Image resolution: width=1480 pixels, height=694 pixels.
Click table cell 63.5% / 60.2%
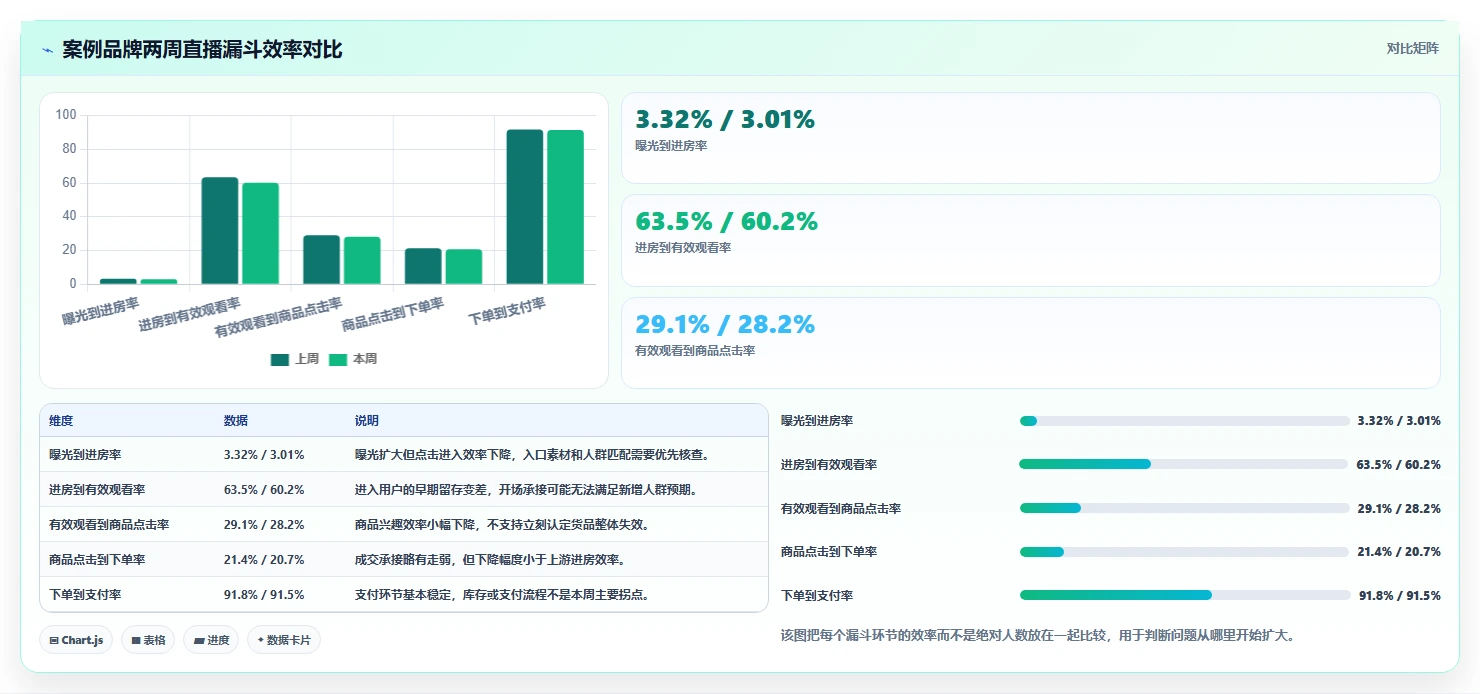(264, 490)
